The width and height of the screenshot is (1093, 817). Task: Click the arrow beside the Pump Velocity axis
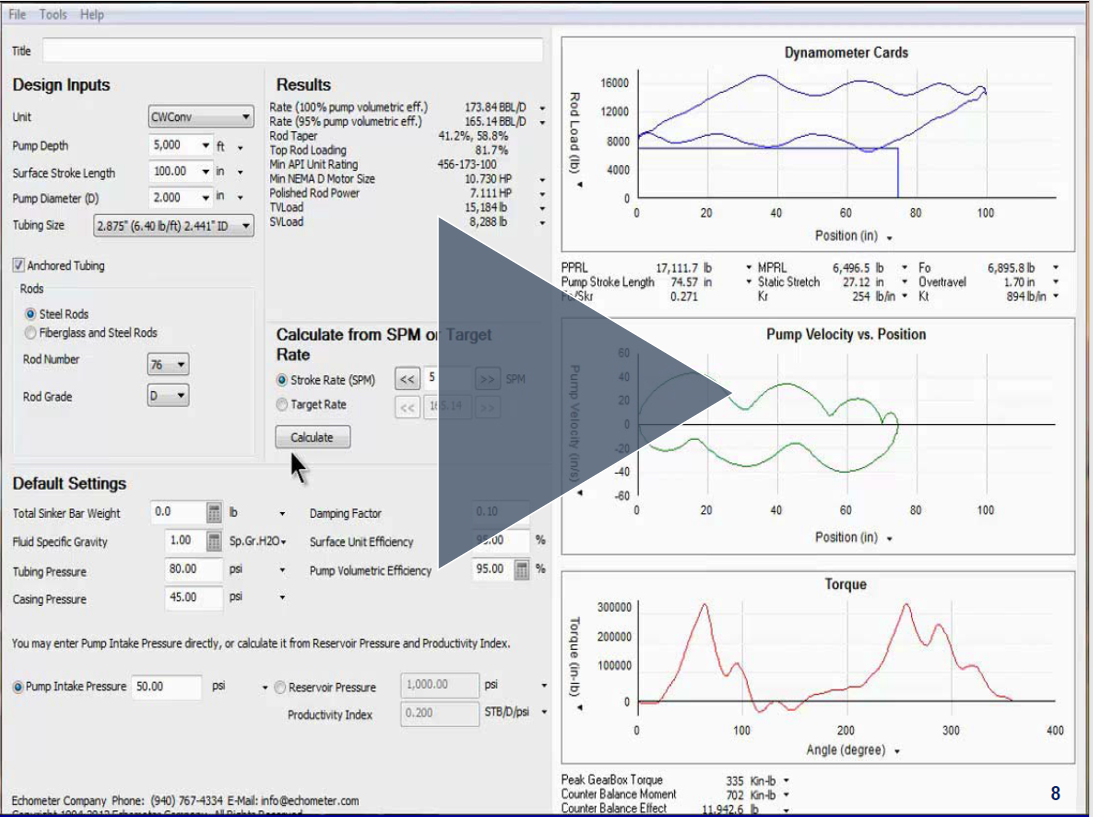580,493
